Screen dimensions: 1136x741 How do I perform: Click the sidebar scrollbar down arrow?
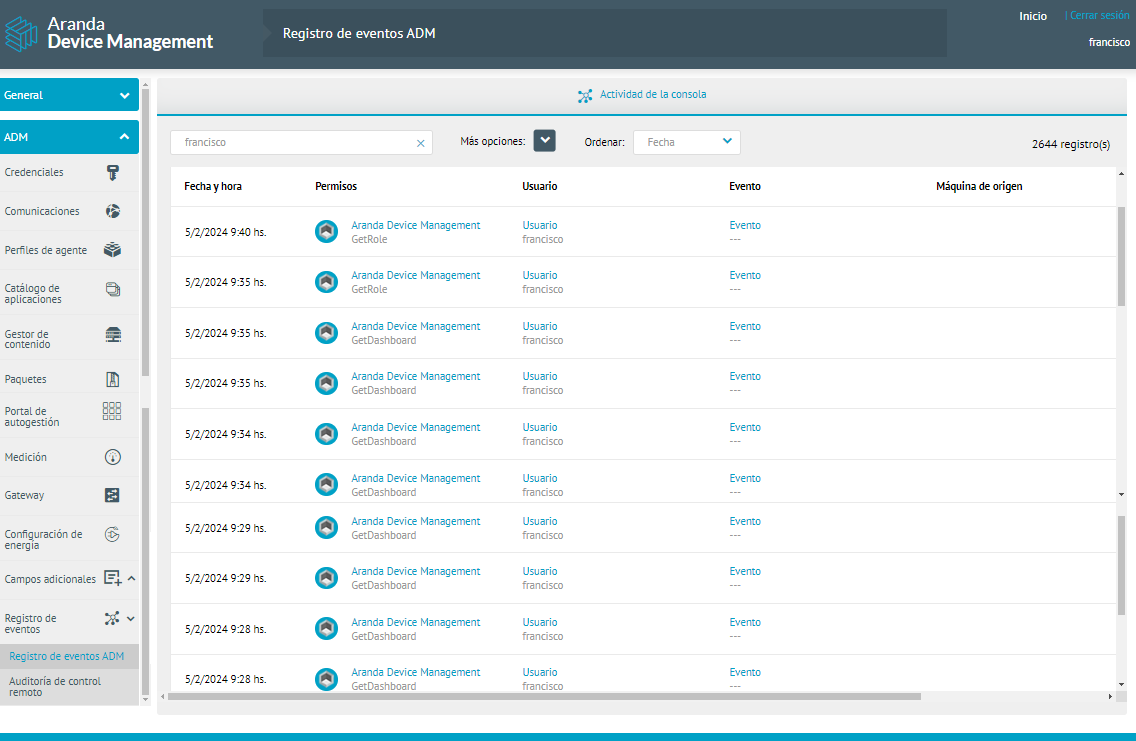pyautogui.click(x=145, y=699)
